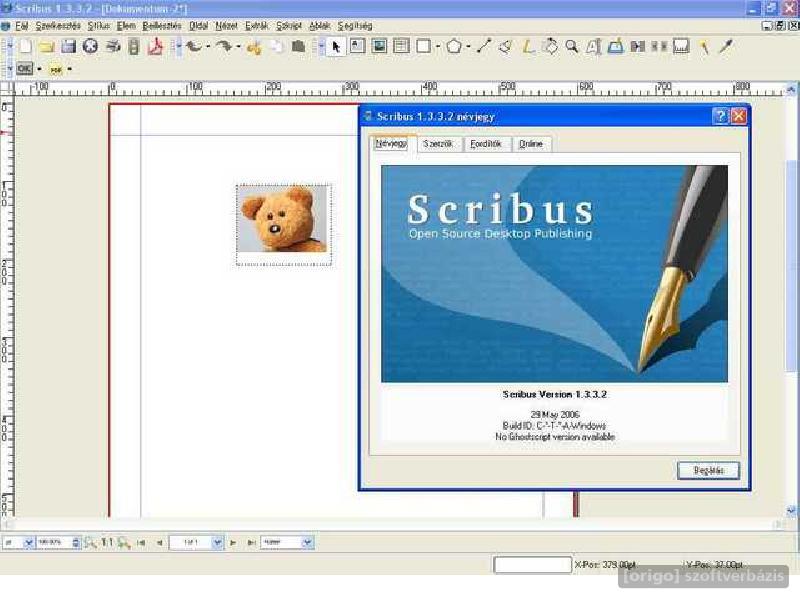Click the Open document folder icon
800x600 pixels.
46,47
